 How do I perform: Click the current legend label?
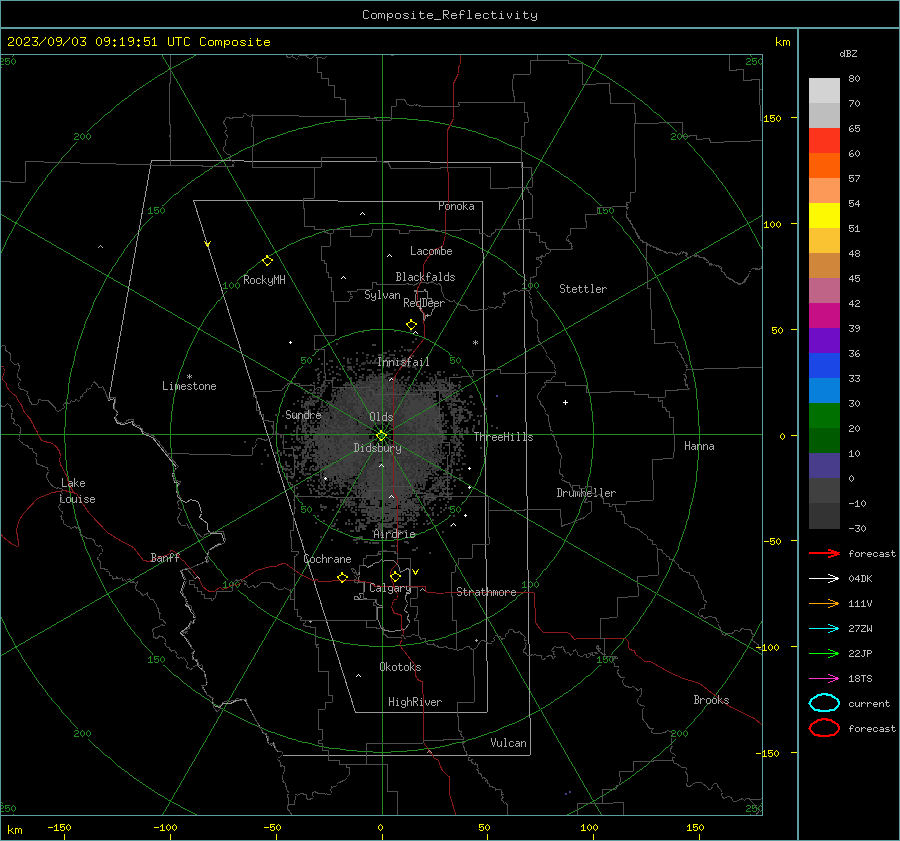tap(869, 703)
